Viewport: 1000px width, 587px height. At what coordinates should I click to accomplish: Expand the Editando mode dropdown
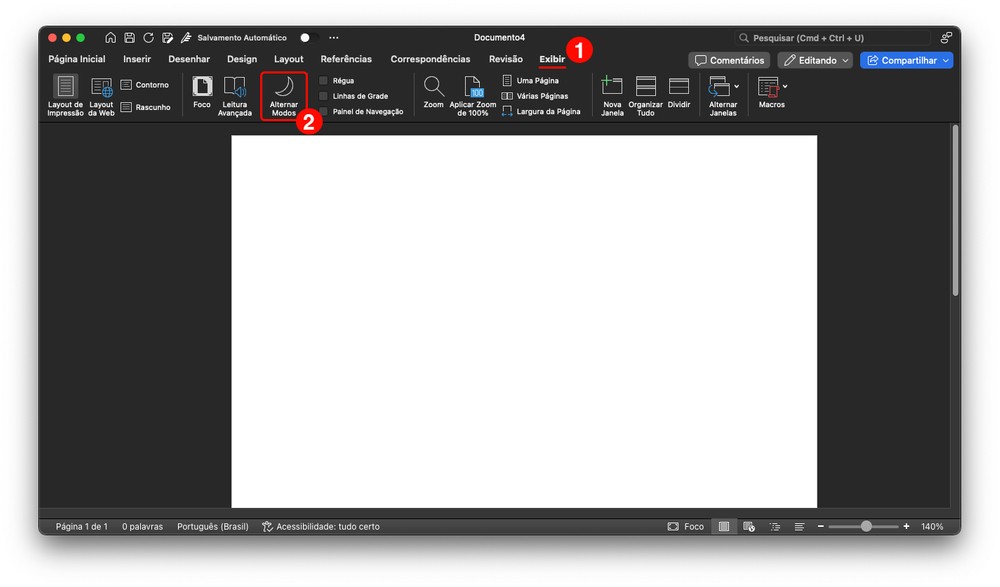[x=815, y=60]
